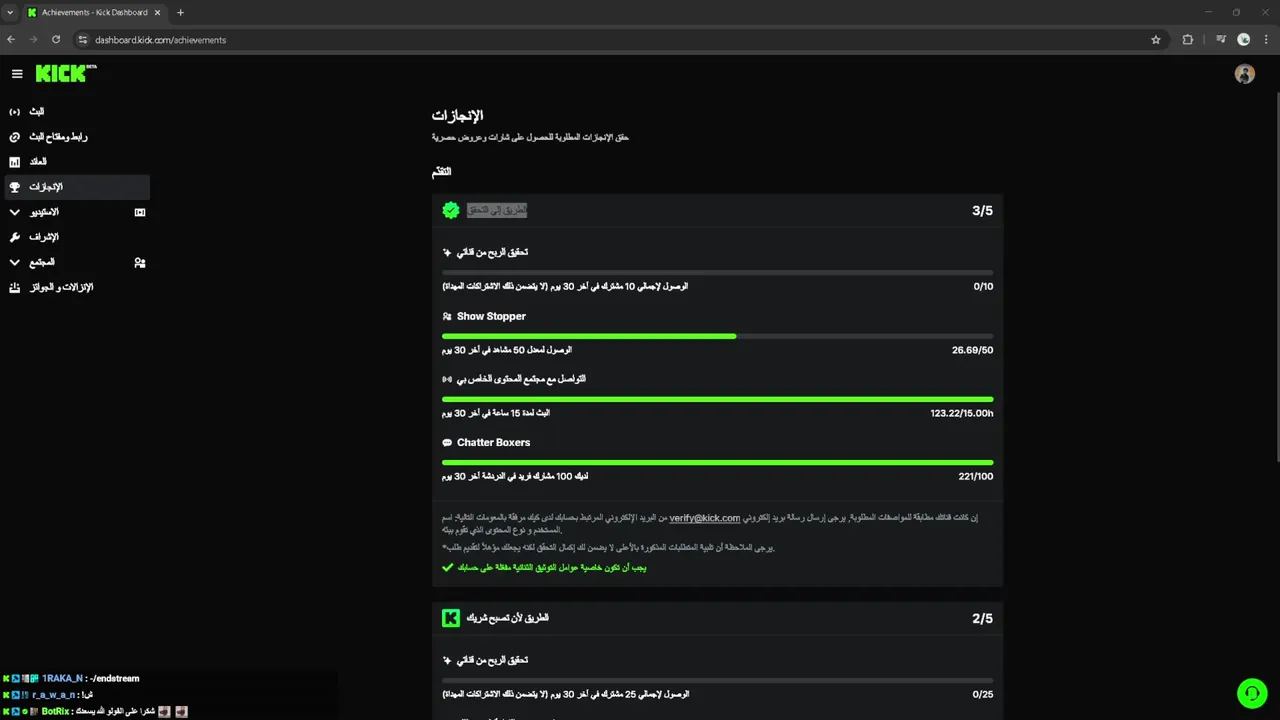Click the Show Stopper progress bar
The height and width of the screenshot is (720, 1280).
click(x=717, y=336)
